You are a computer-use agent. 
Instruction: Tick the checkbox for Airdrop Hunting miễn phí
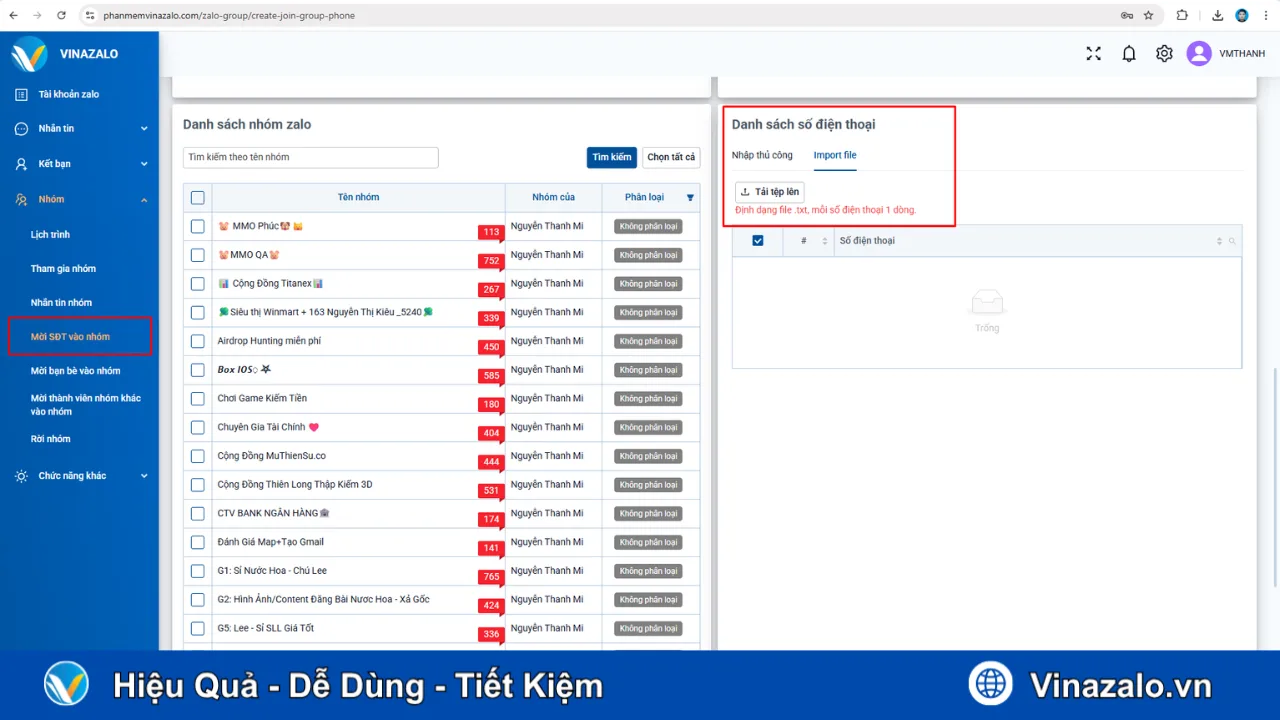point(198,342)
